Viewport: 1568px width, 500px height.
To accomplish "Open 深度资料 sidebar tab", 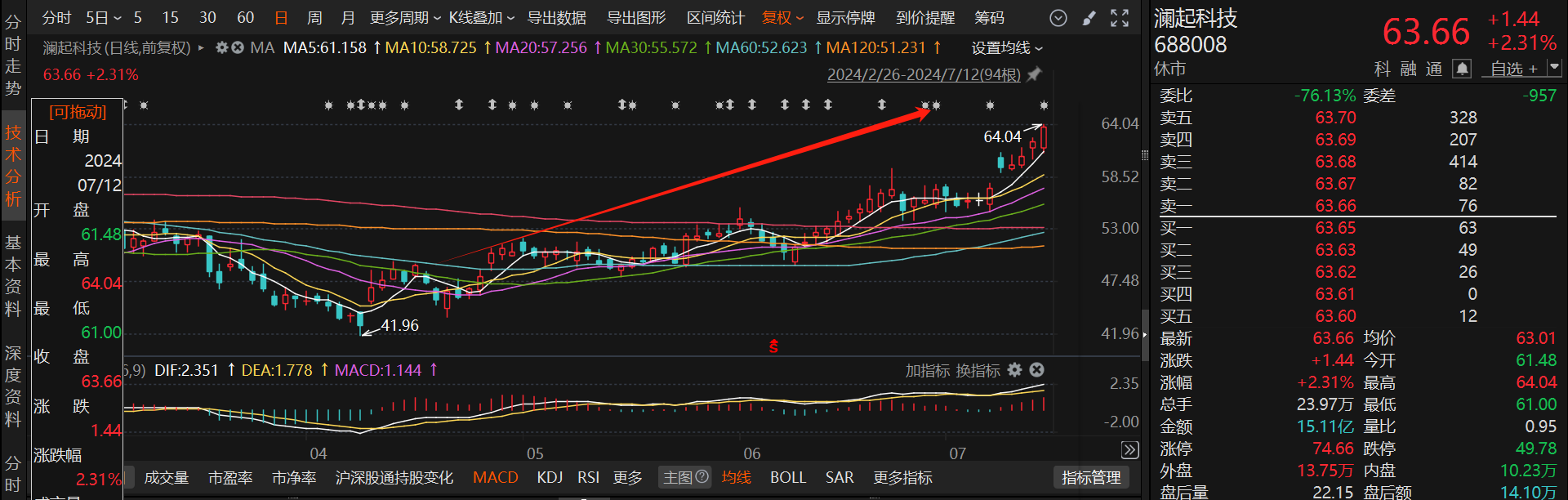I will tap(13, 386).
